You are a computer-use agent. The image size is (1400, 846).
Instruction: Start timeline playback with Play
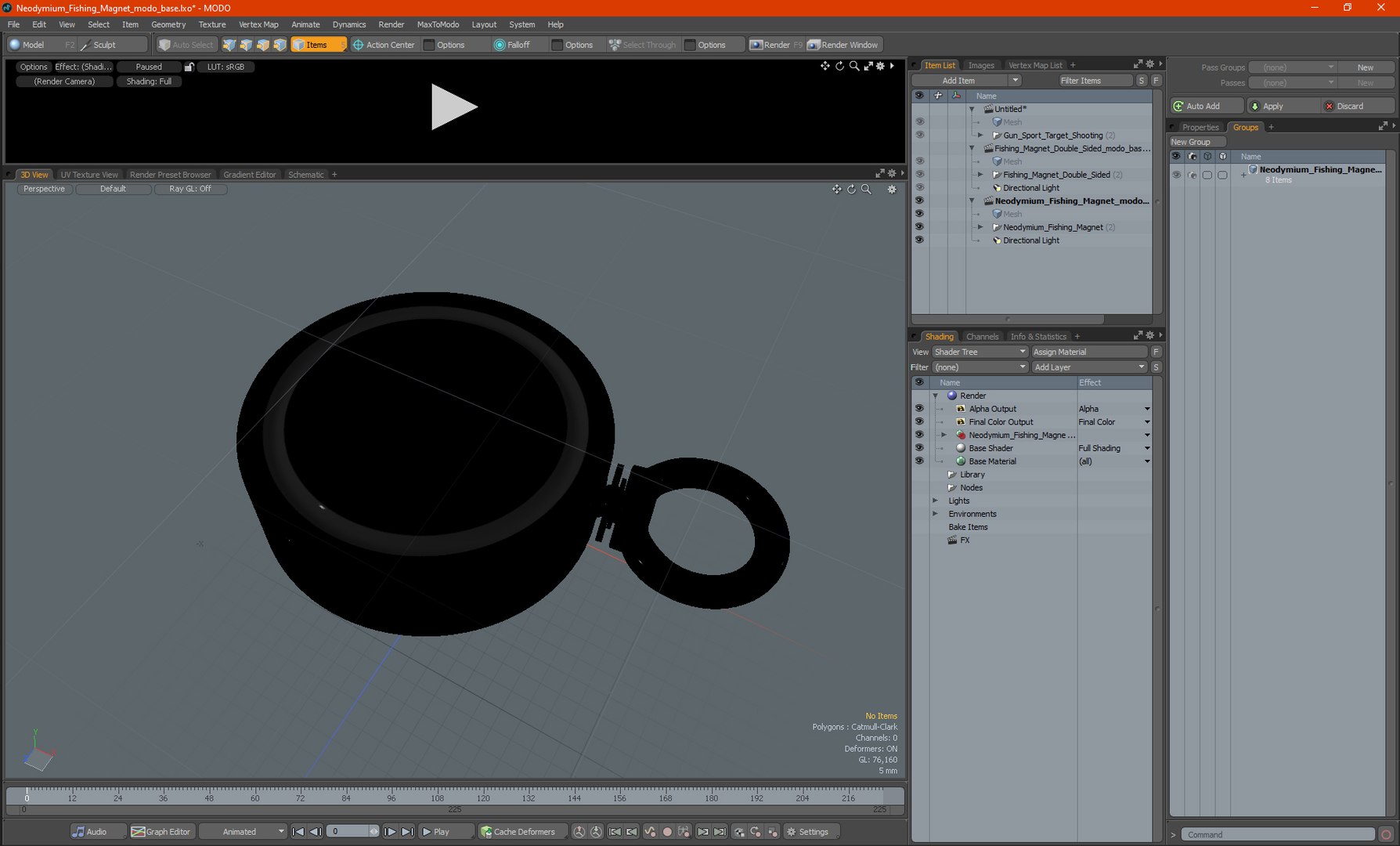tap(447, 831)
